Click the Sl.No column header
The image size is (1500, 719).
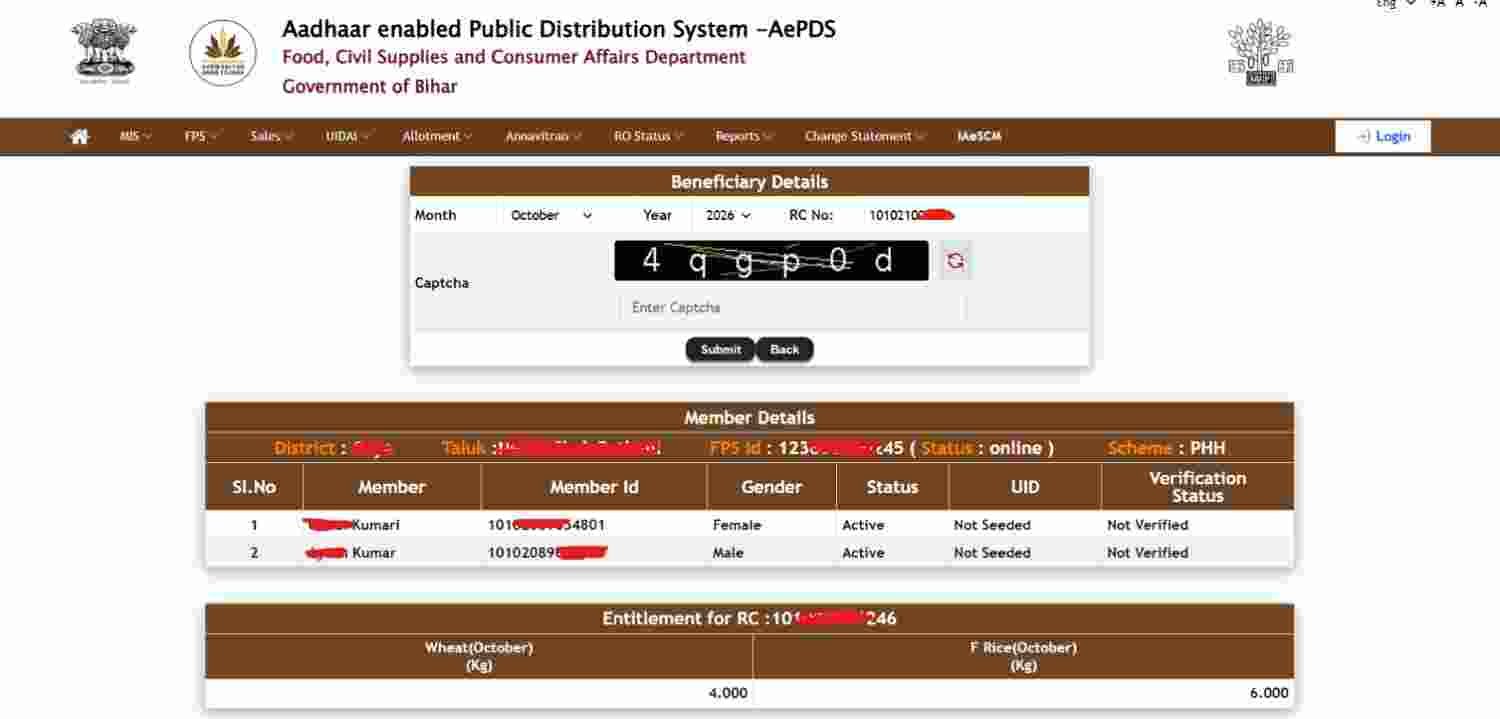pyautogui.click(x=254, y=487)
